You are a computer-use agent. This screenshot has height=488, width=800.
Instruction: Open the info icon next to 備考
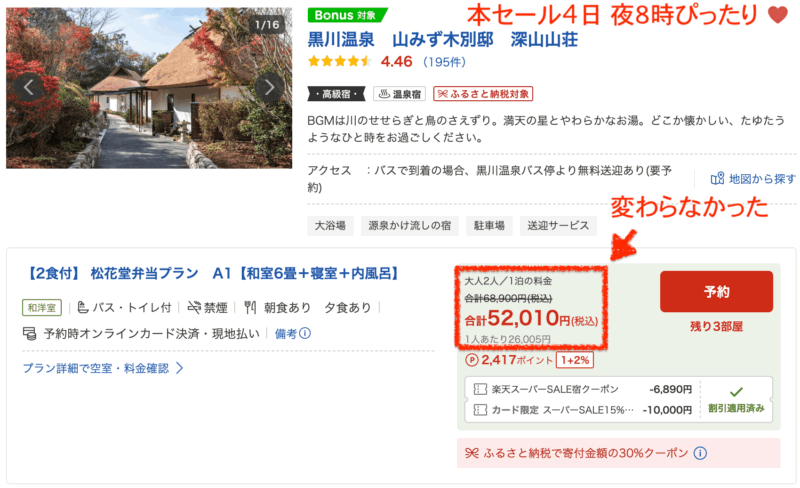(x=304, y=334)
